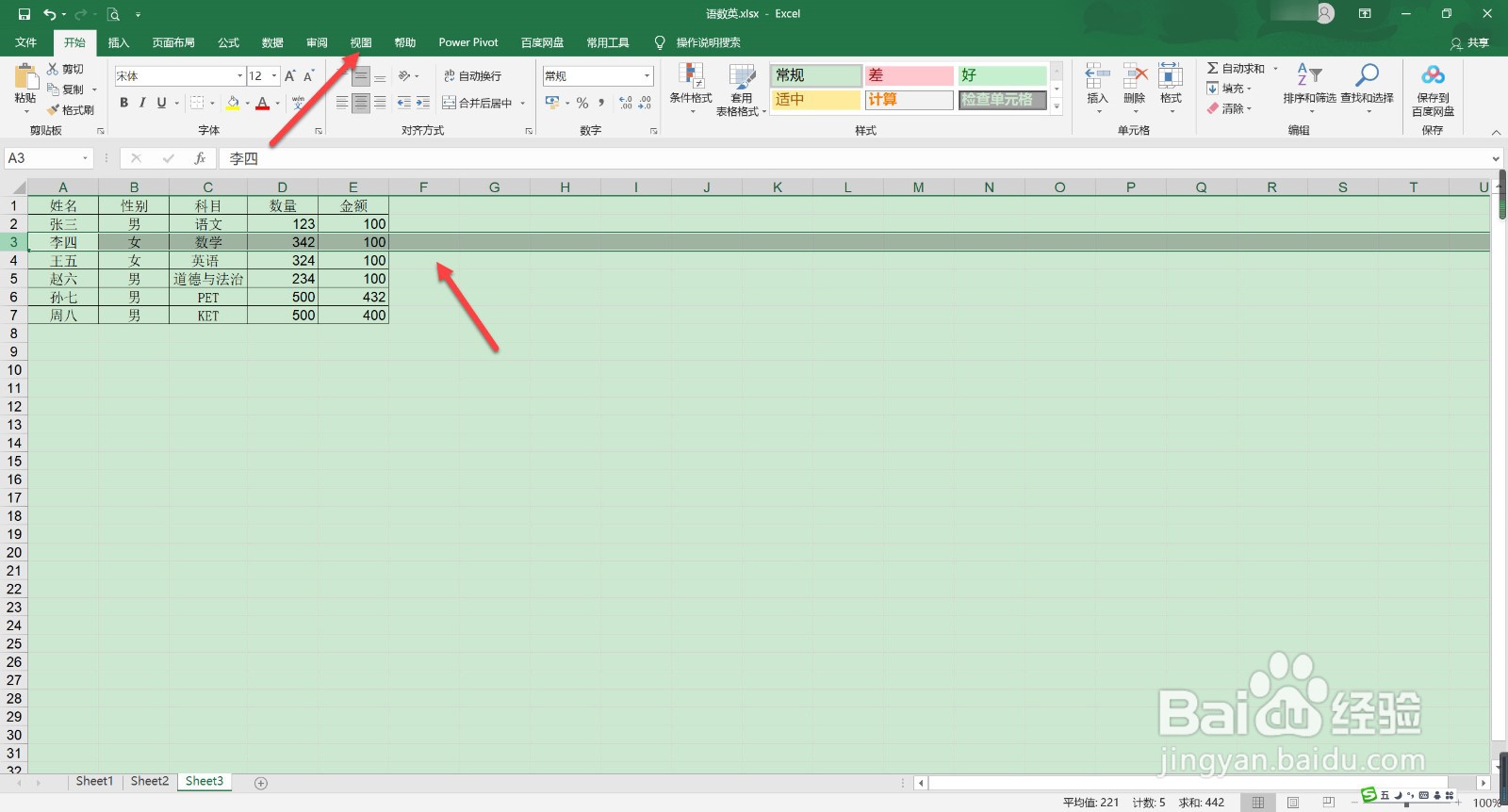Click the Paste clipboard icon
1508x812 pixels.
tap(25, 77)
